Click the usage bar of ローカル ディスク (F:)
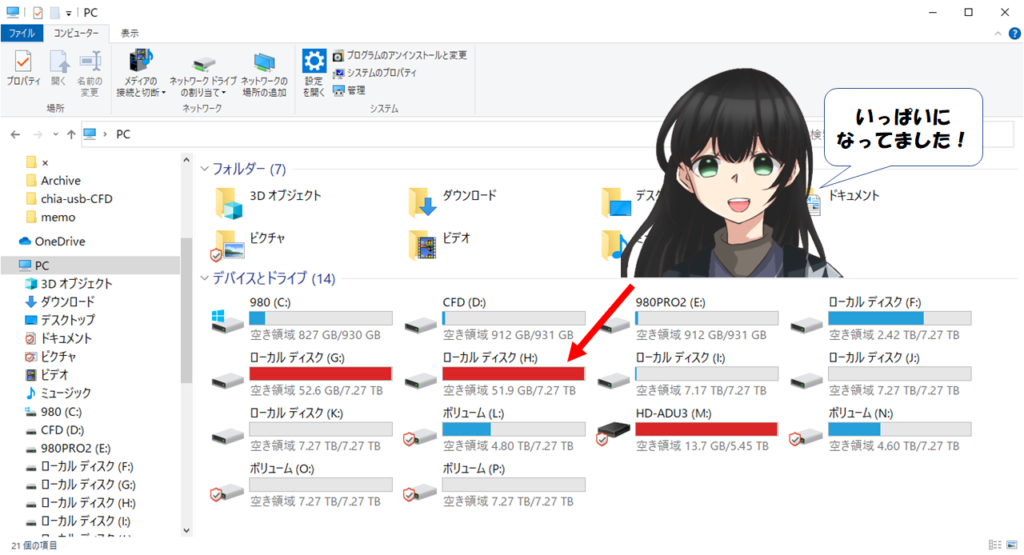The height and width of the screenshot is (555, 1024). point(900,318)
